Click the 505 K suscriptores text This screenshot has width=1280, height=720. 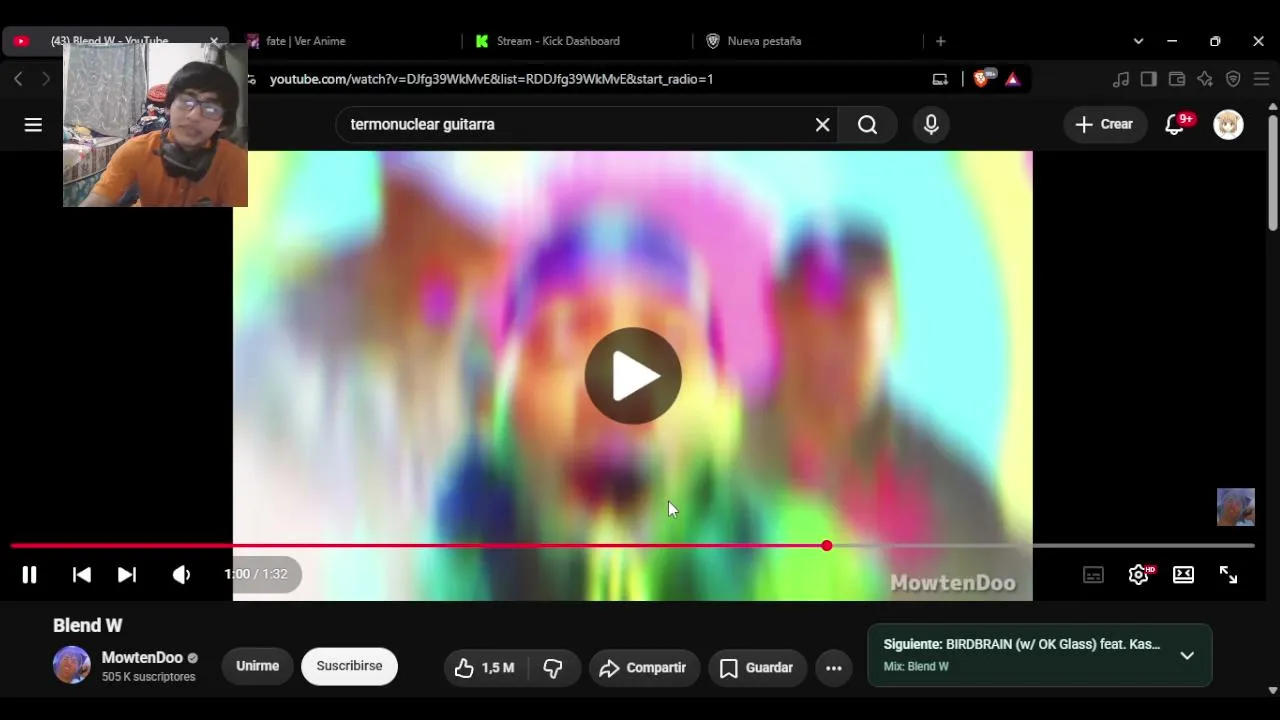(x=149, y=677)
